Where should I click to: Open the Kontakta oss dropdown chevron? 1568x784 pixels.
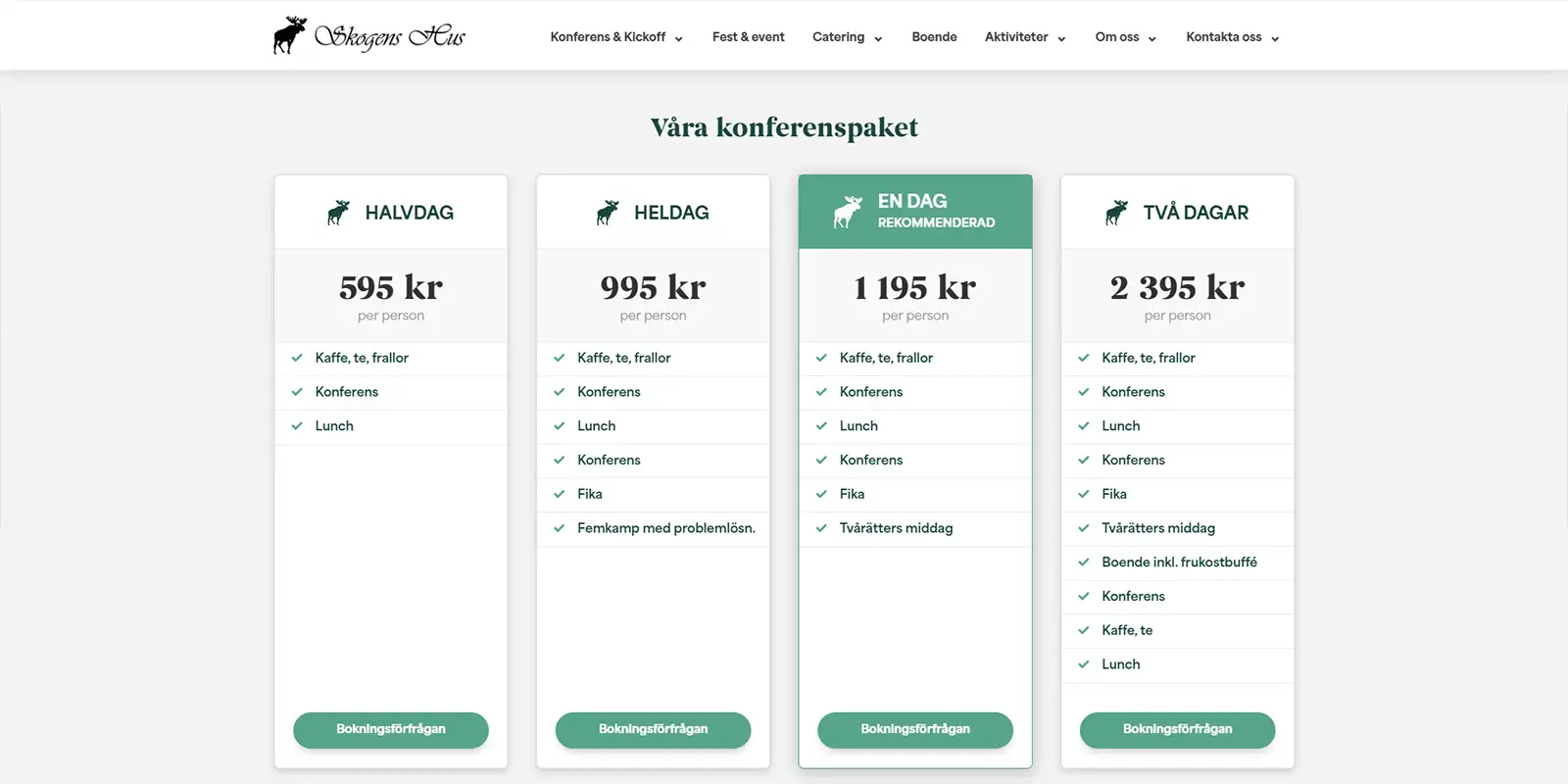pos(1275,39)
